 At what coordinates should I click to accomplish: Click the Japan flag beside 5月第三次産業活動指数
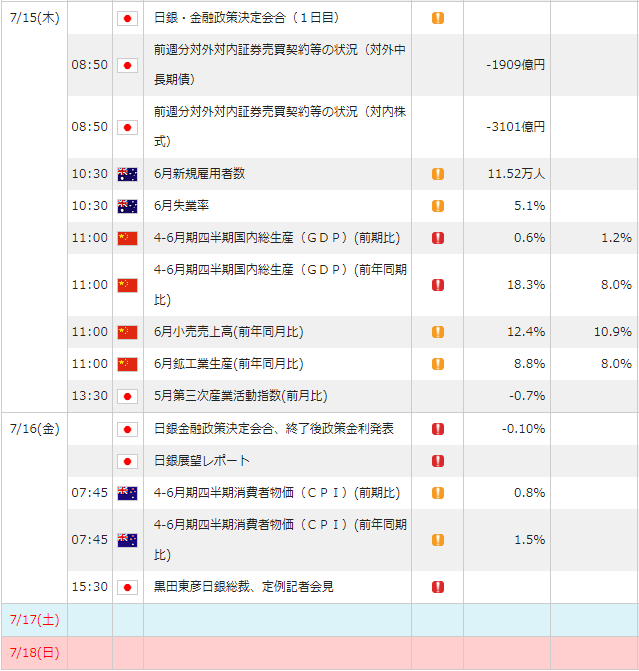[x=128, y=396]
